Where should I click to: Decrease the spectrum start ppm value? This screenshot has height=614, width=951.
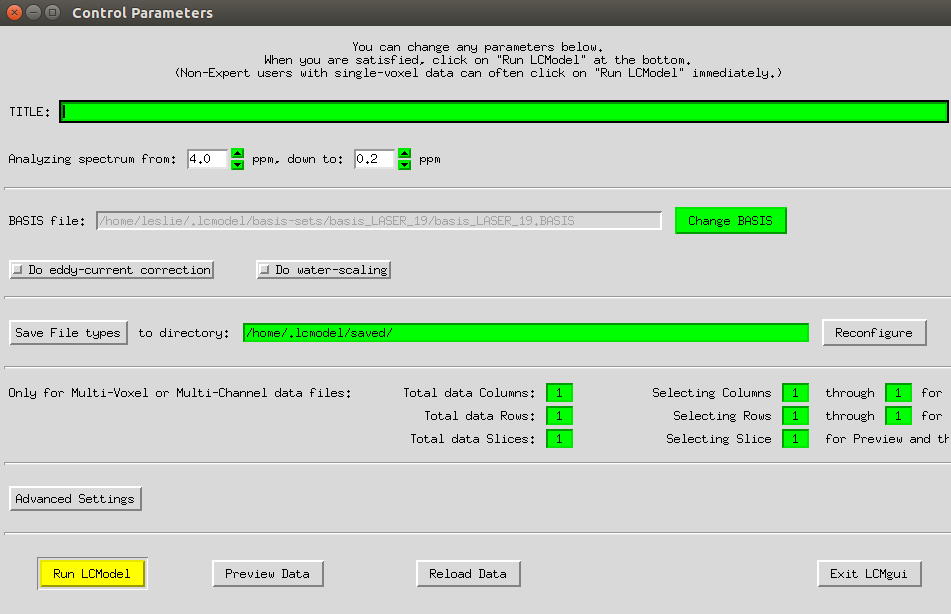pos(238,165)
